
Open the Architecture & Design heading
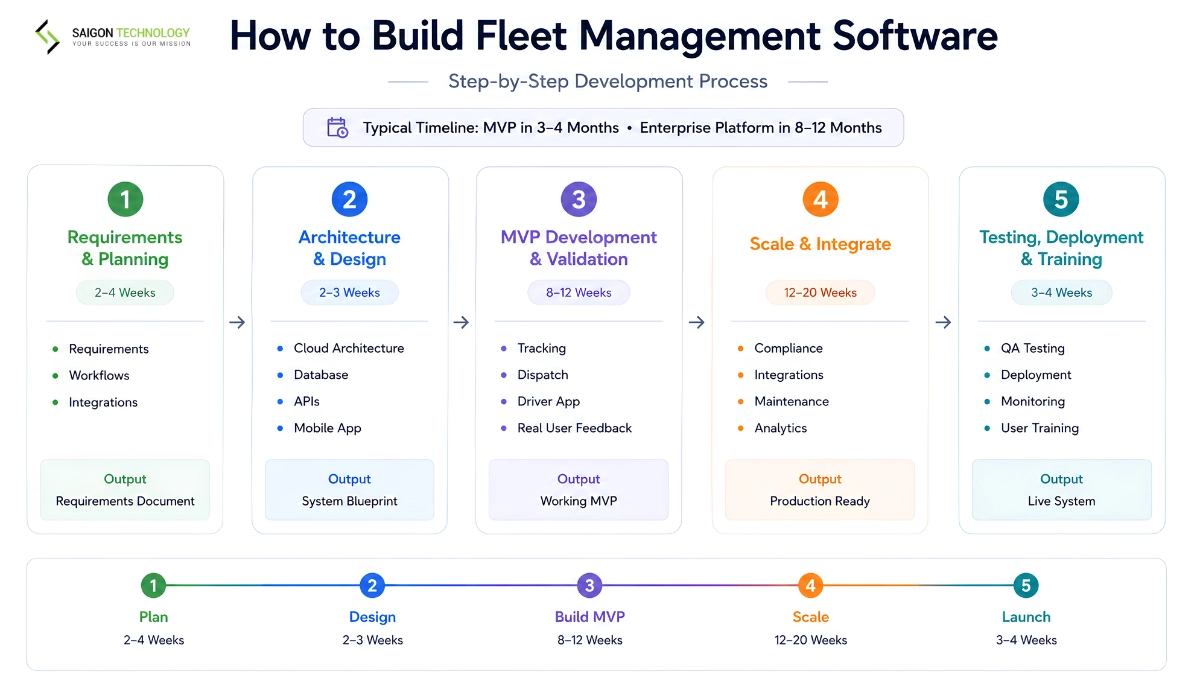[x=349, y=248]
